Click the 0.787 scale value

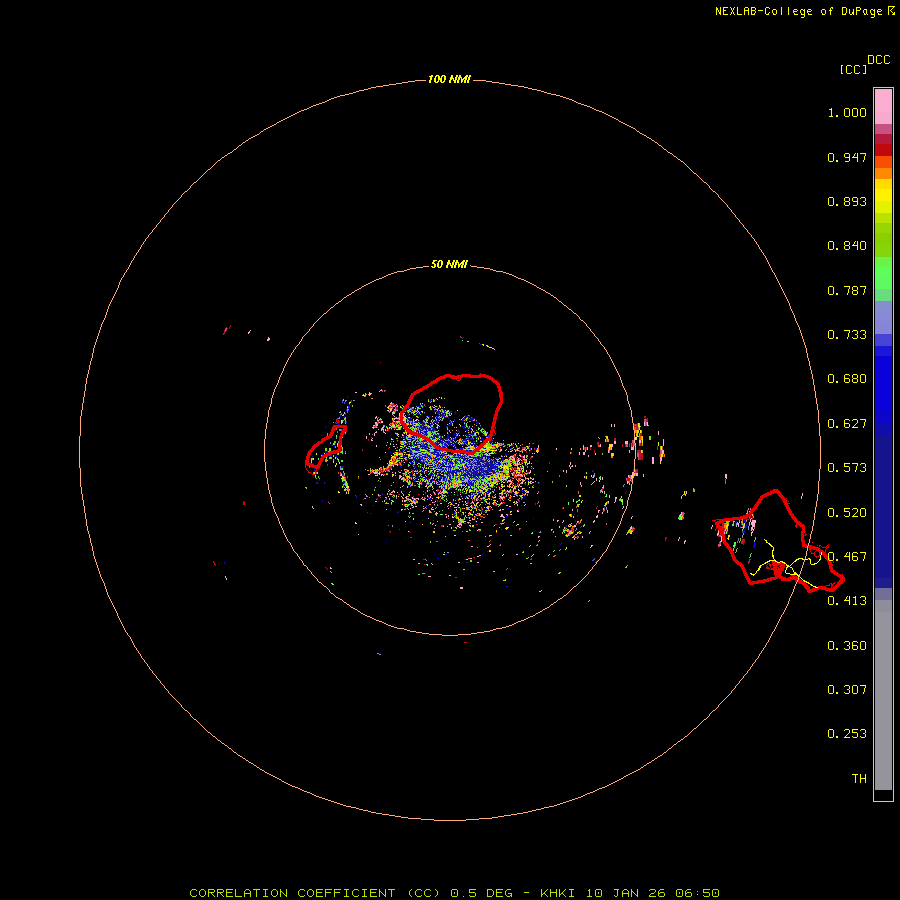847,290
